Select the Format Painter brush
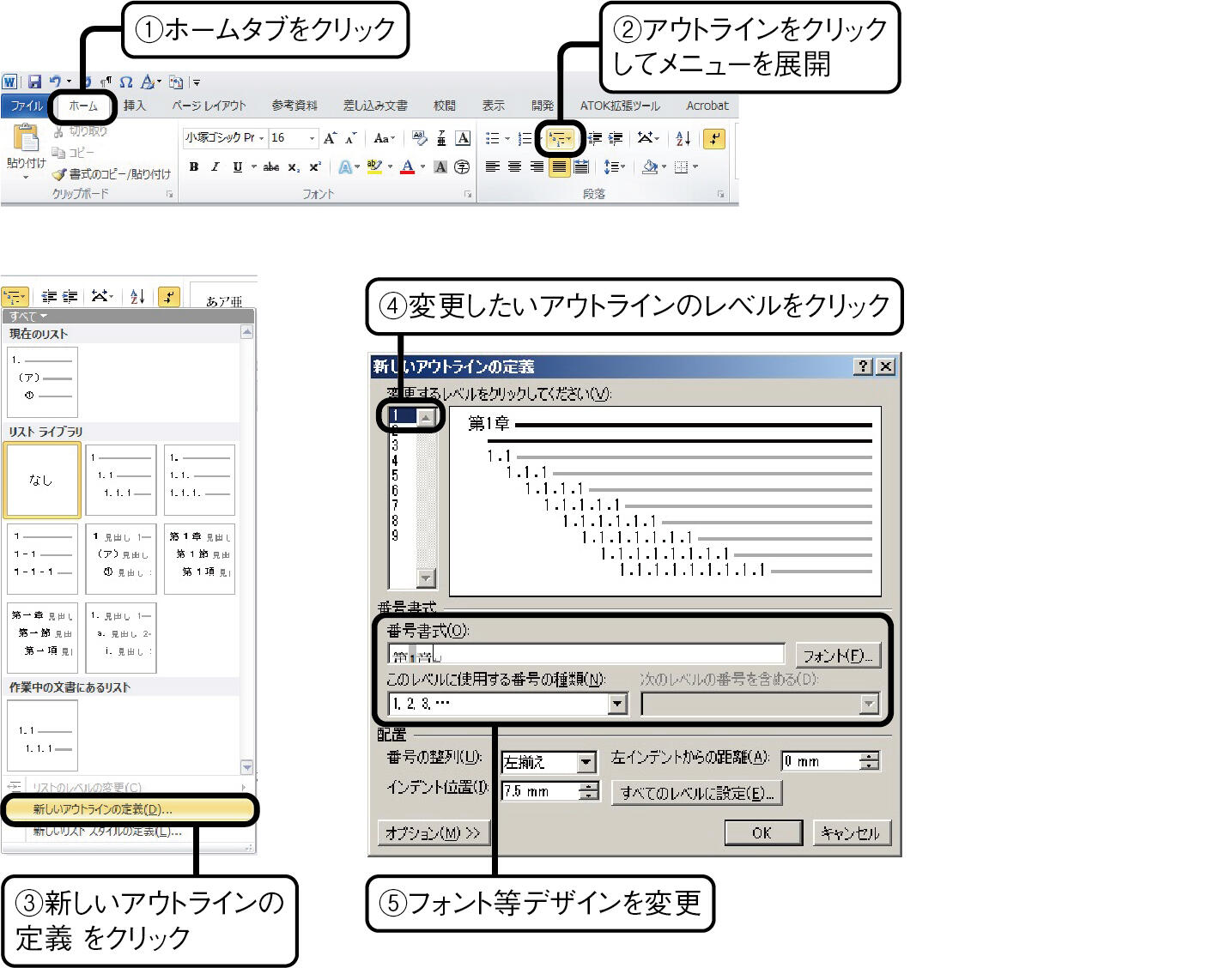This screenshot has height=968, width=1232. coord(59,174)
